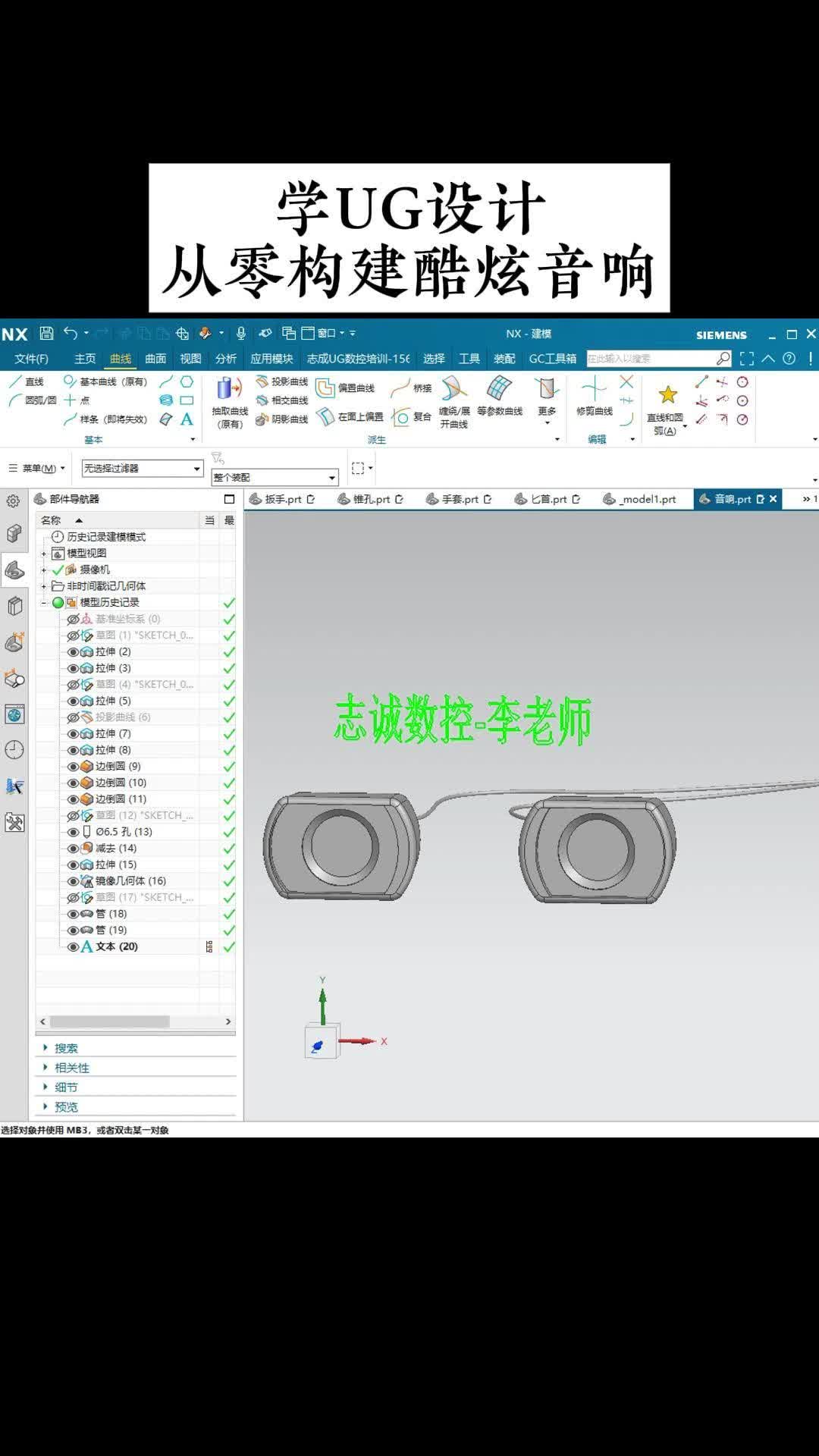Open Extract Curve (抽取曲线) tool

(x=230, y=403)
